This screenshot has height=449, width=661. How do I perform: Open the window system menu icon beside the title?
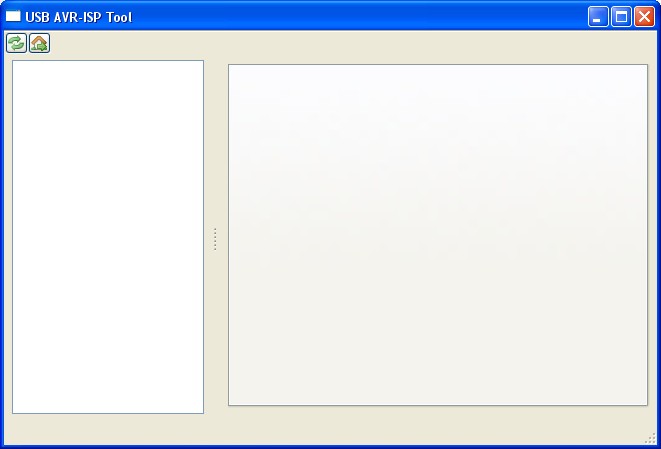[x=13, y=16]
